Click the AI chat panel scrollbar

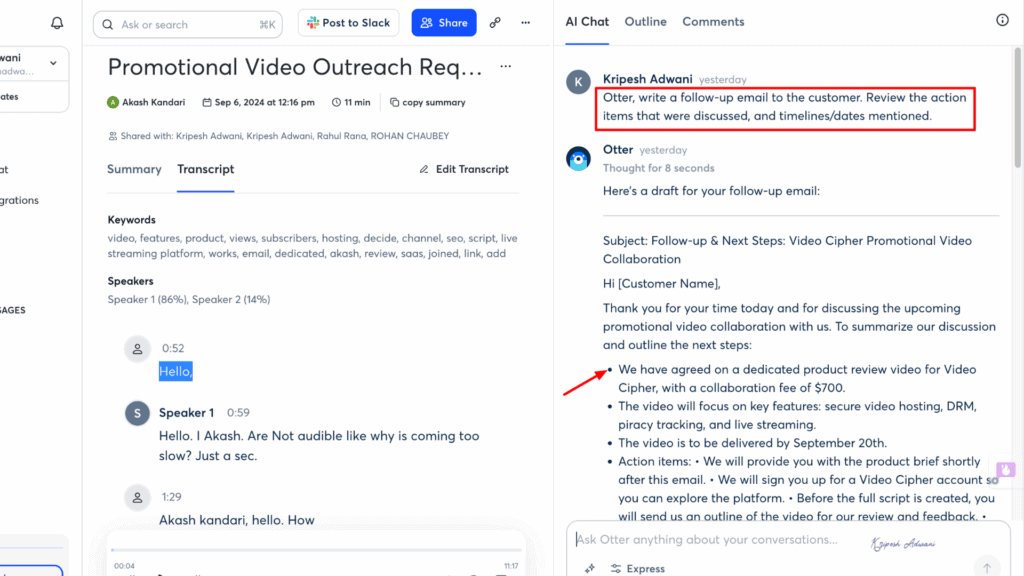point(1017,108)
